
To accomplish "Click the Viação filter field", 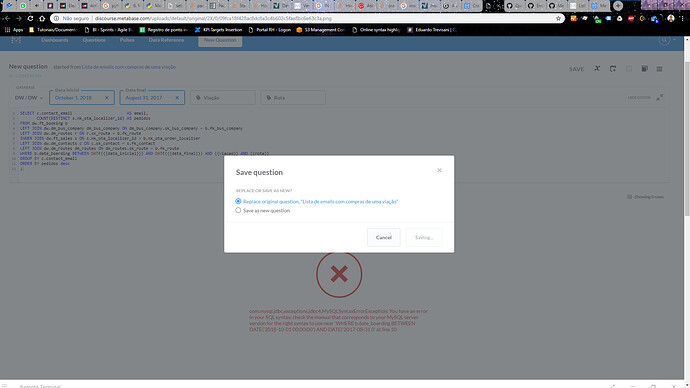I will pos(223,98).
